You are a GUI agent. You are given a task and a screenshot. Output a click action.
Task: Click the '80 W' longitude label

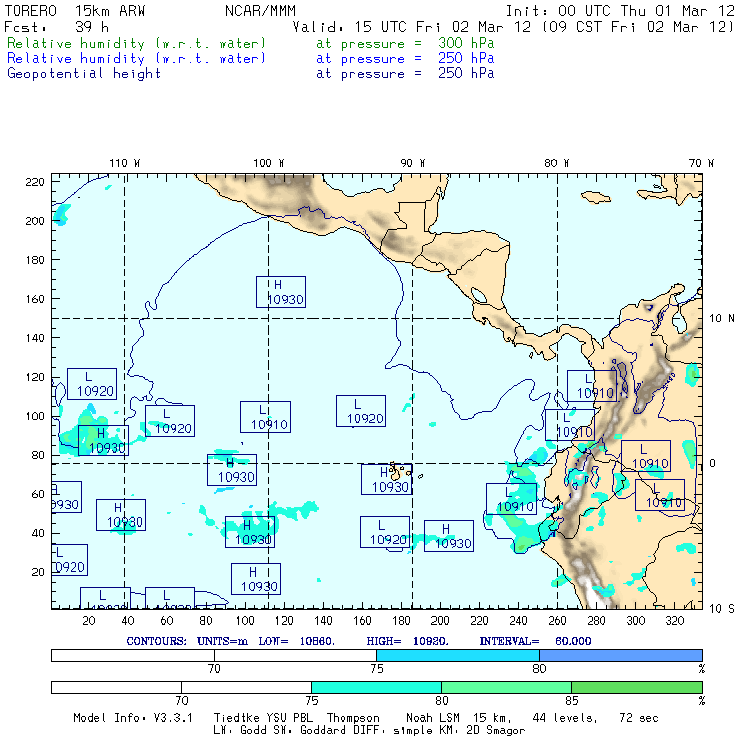coord(556,163)
